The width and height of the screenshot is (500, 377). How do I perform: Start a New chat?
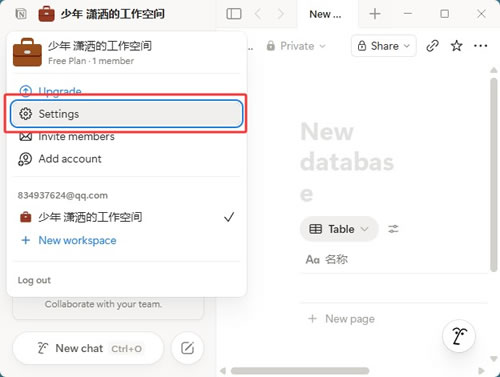click(x=88, y=348)
